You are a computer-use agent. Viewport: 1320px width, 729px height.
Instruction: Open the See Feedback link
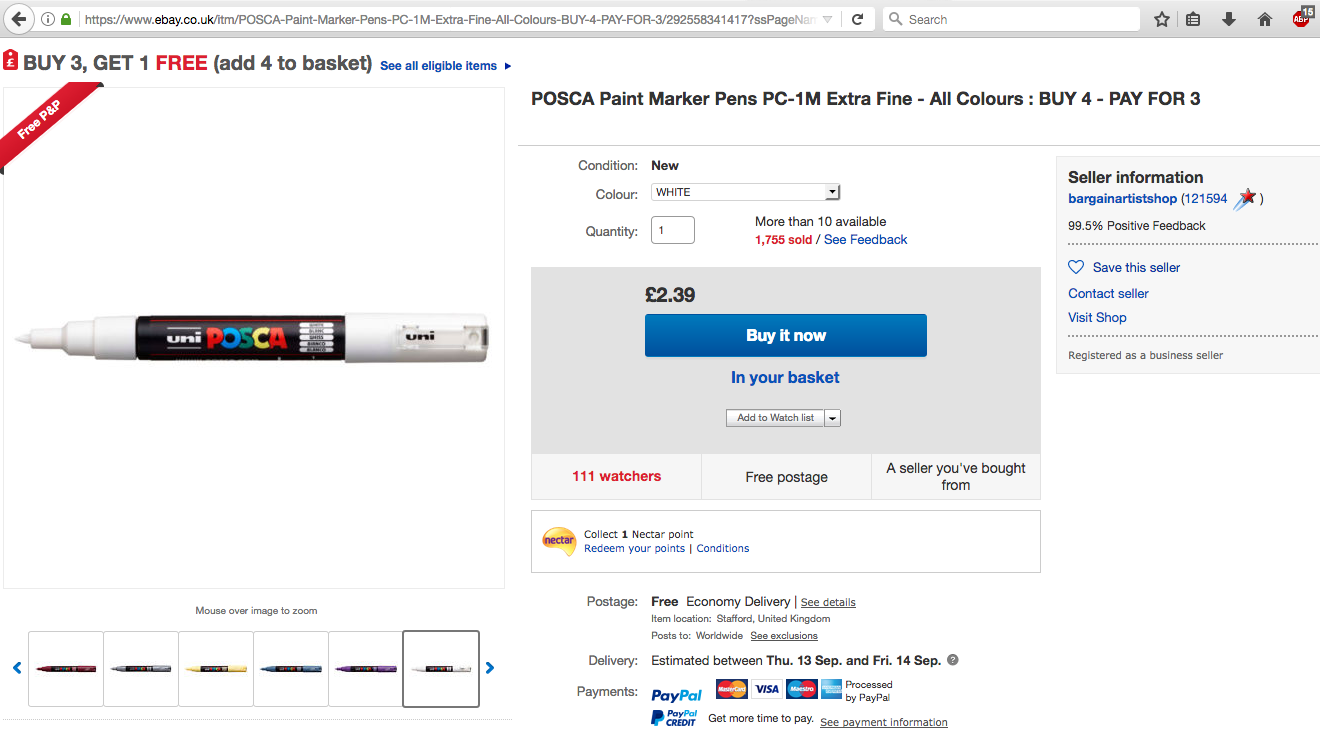pos(865,239)
